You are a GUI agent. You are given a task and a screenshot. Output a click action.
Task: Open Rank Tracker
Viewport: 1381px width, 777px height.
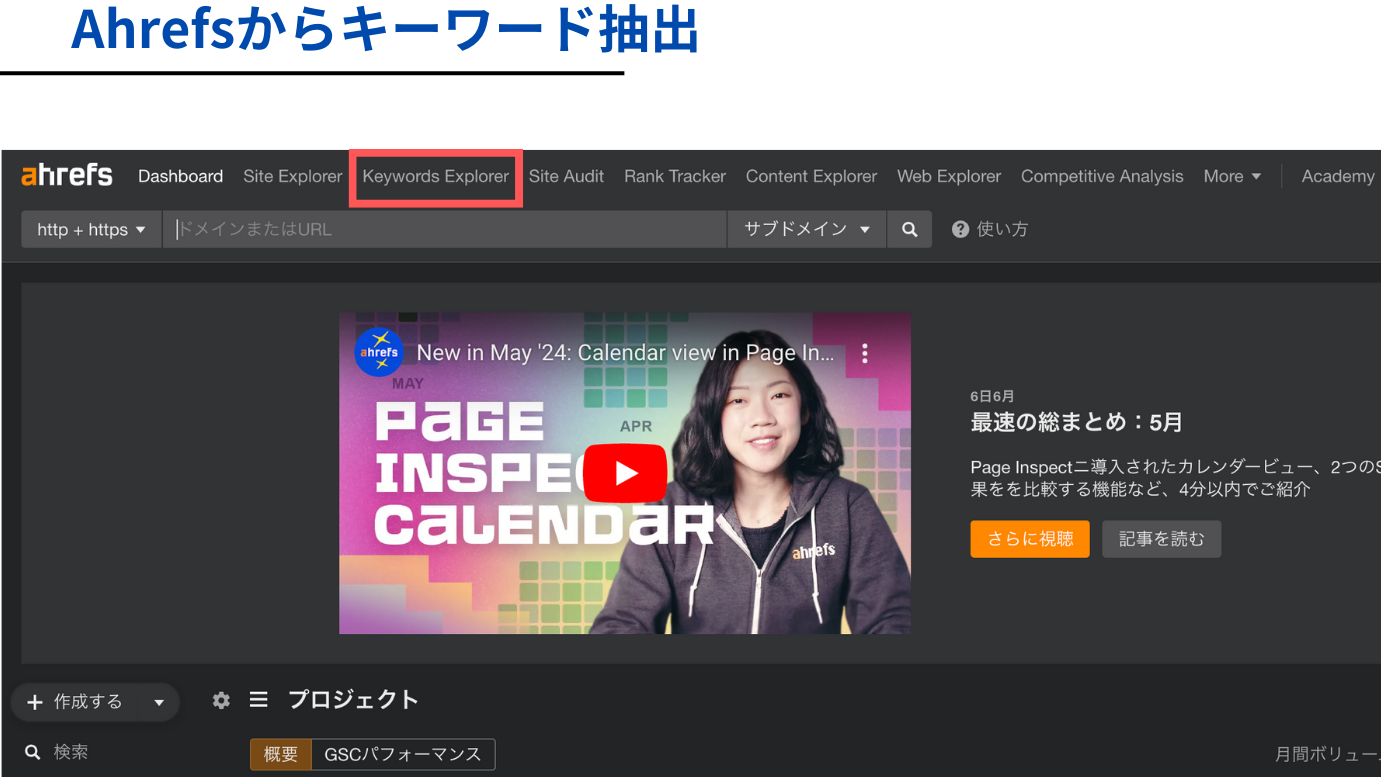(675, 176)
